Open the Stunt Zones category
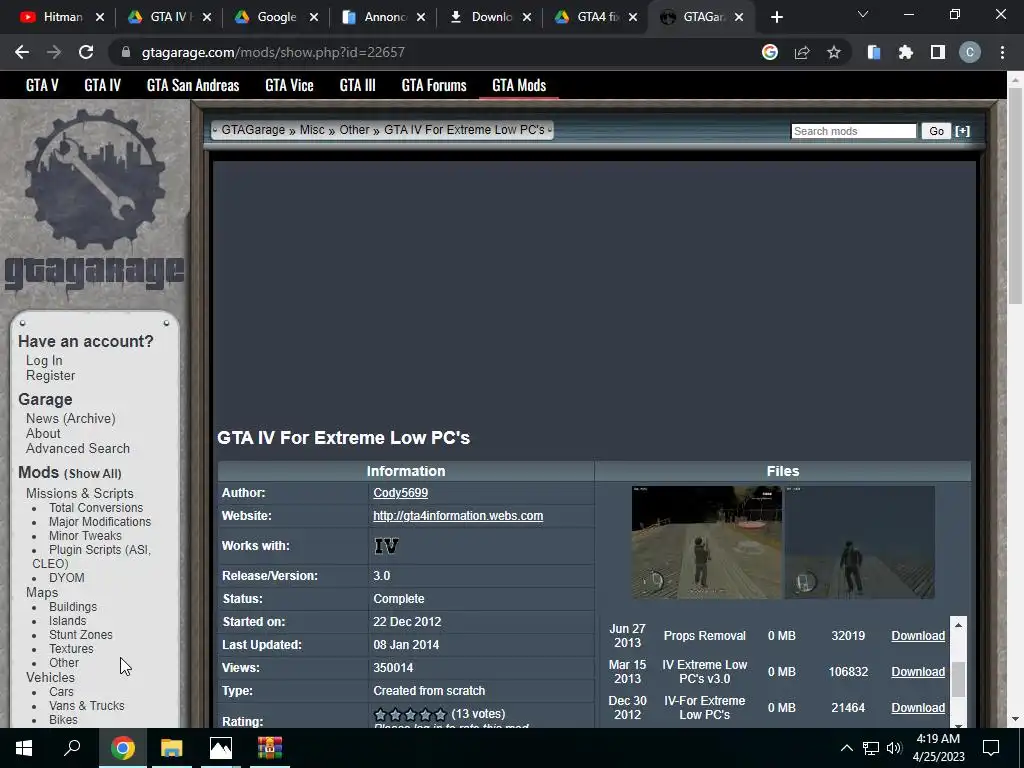1024x768 pixels. pos(80,635)
